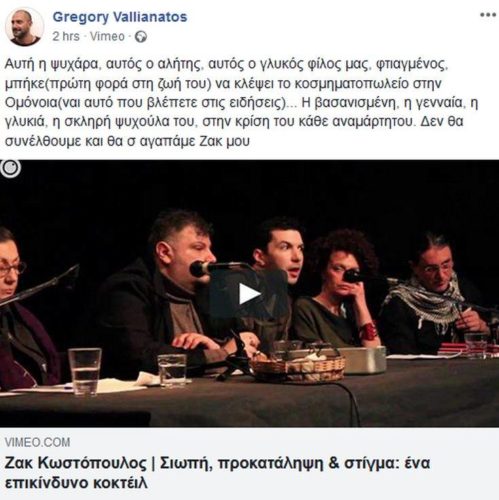Viewport: 499px width, 500px height.
Task: Click the short water glass near the basket
Action: coord(172,371)
